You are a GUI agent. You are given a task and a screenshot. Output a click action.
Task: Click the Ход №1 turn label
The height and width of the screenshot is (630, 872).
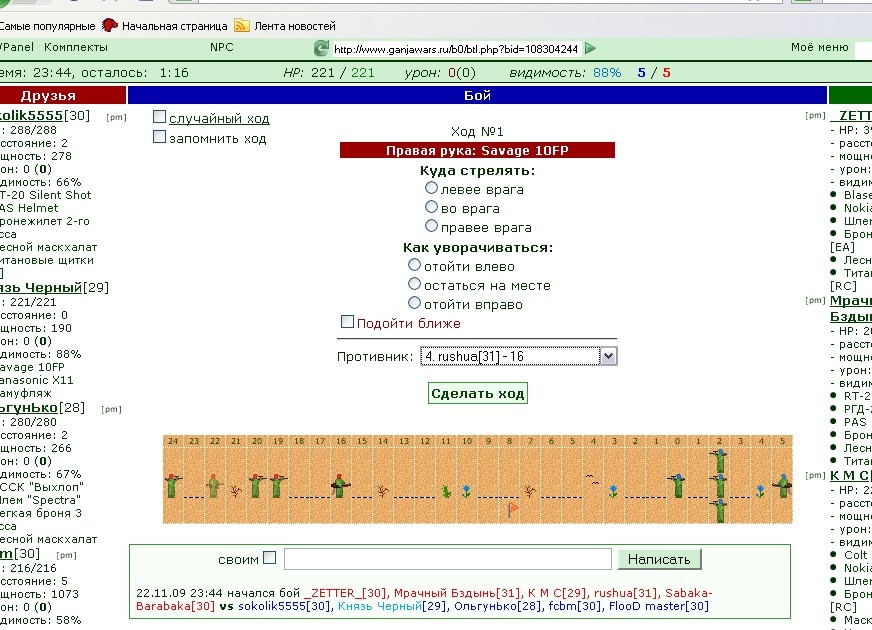(x=477, y=132)
